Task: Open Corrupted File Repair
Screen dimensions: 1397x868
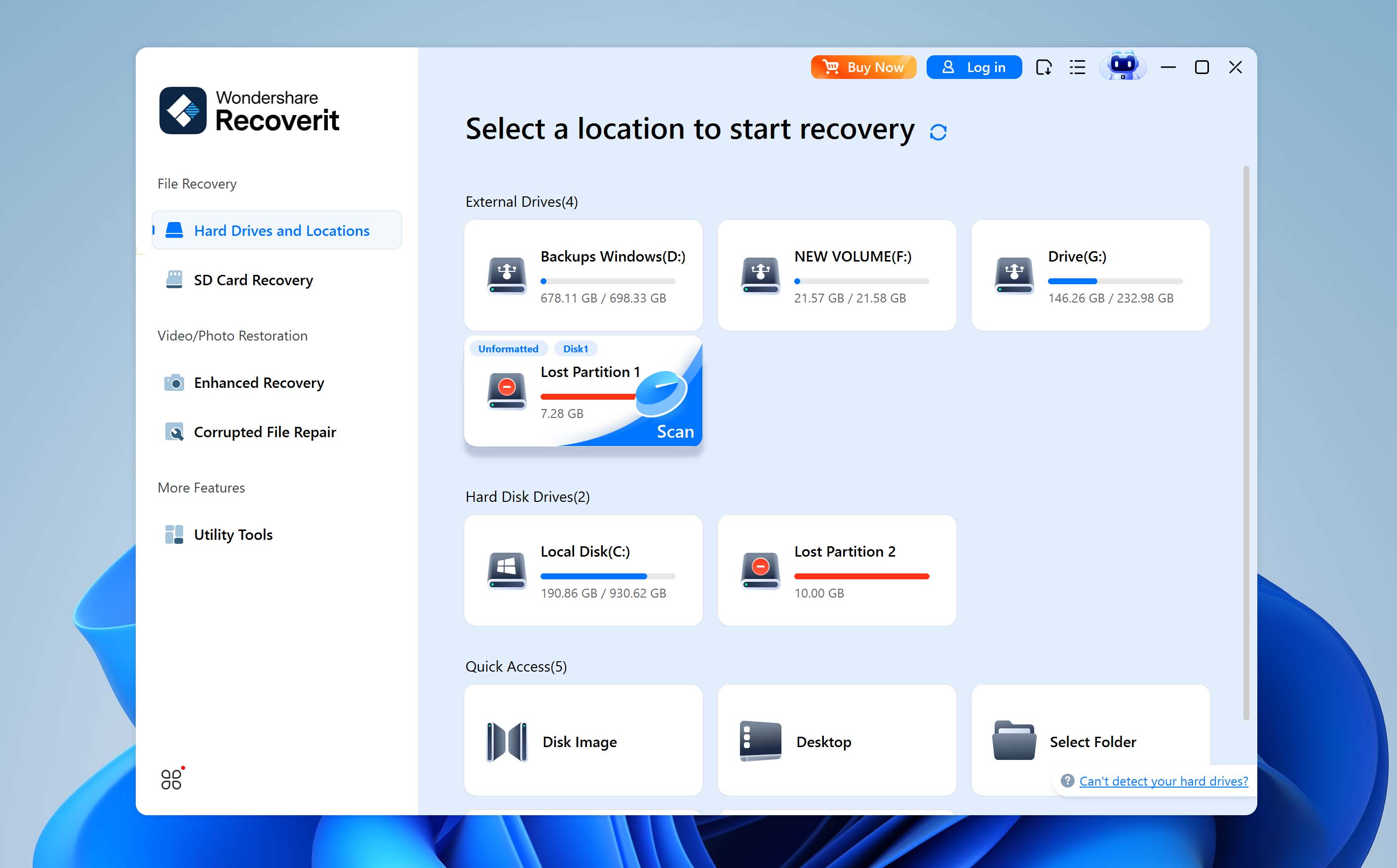Action: (277, 432)
